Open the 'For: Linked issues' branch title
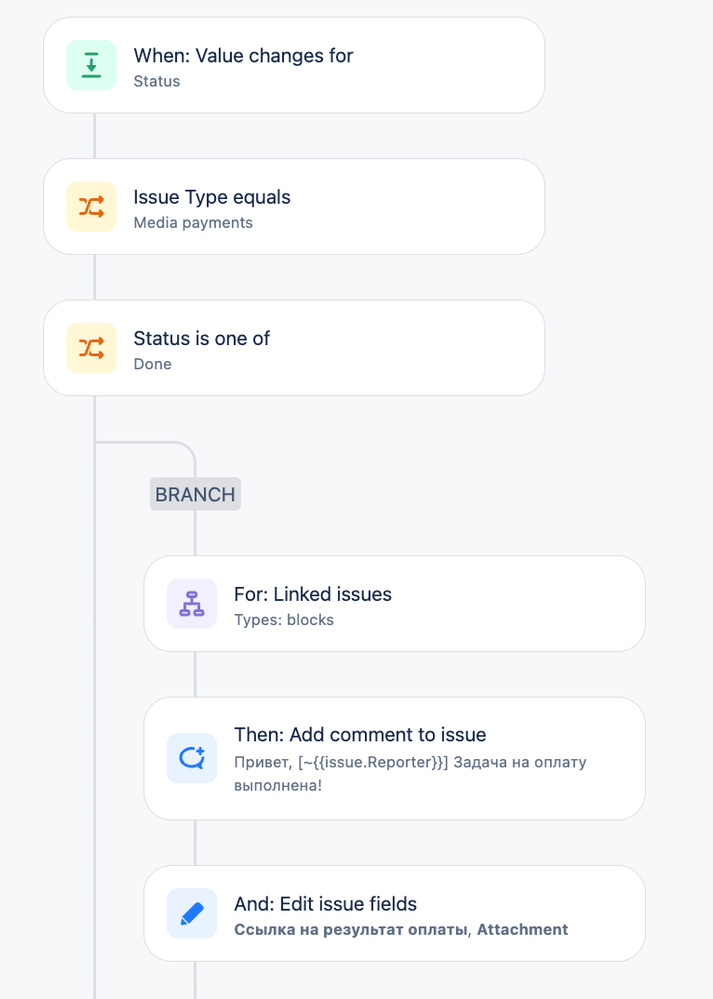The height and width of the screenshot is (999, 713). (x=313, y=594)
